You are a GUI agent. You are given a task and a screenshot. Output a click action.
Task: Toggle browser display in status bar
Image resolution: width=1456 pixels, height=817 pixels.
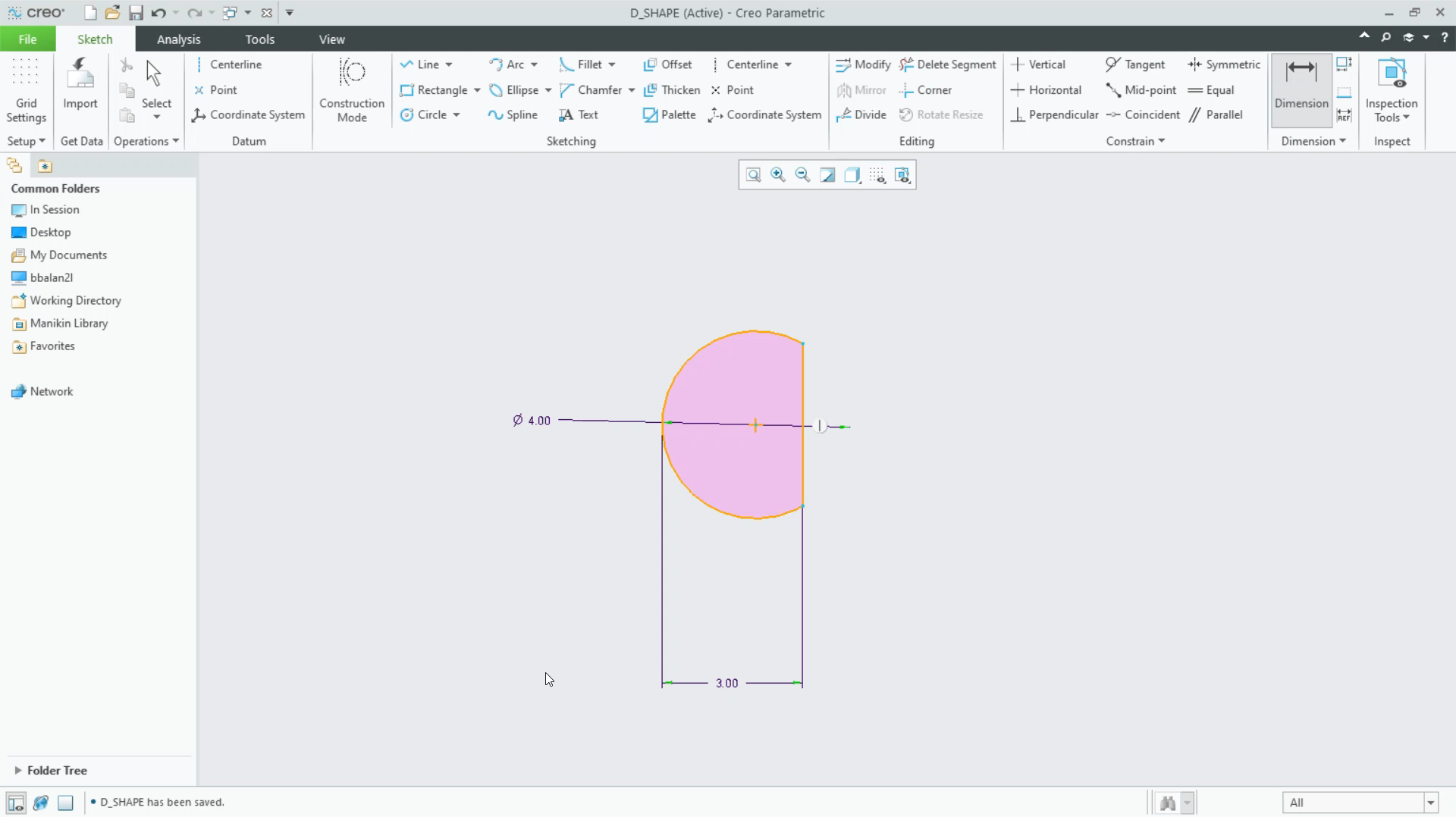point(41,803)
